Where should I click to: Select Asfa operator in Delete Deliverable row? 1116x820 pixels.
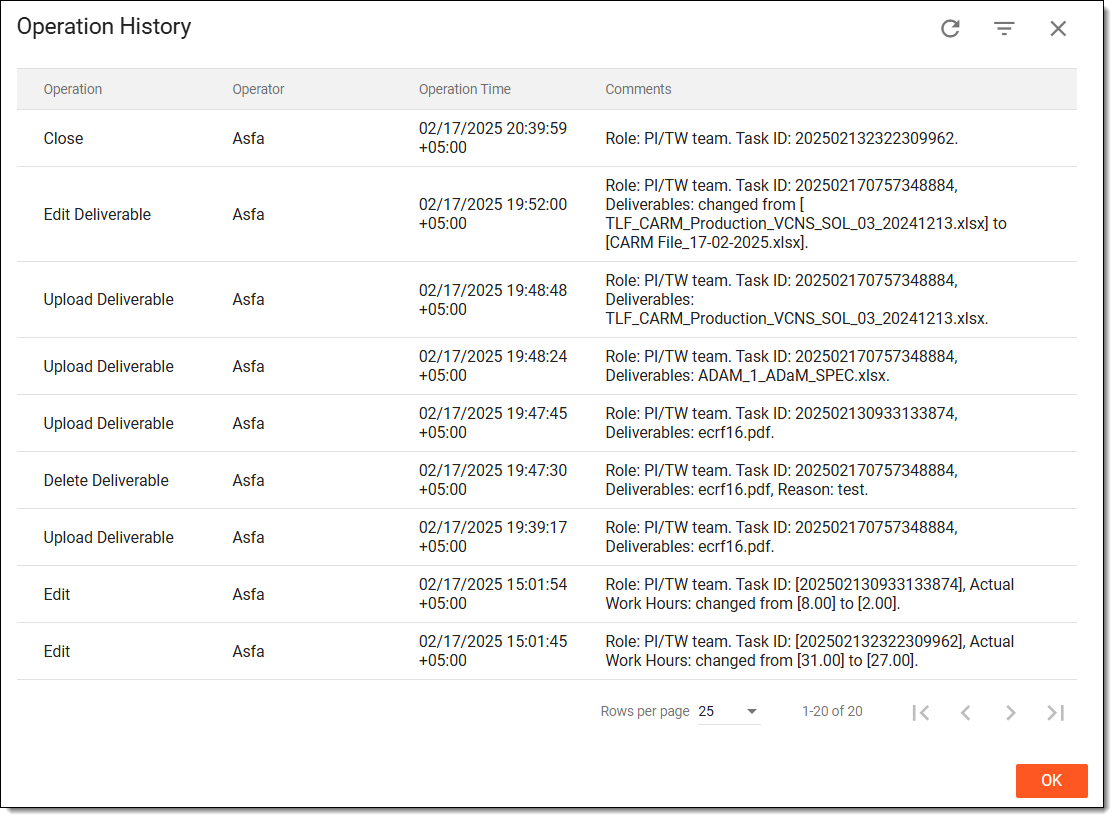[x=248, y=480]
